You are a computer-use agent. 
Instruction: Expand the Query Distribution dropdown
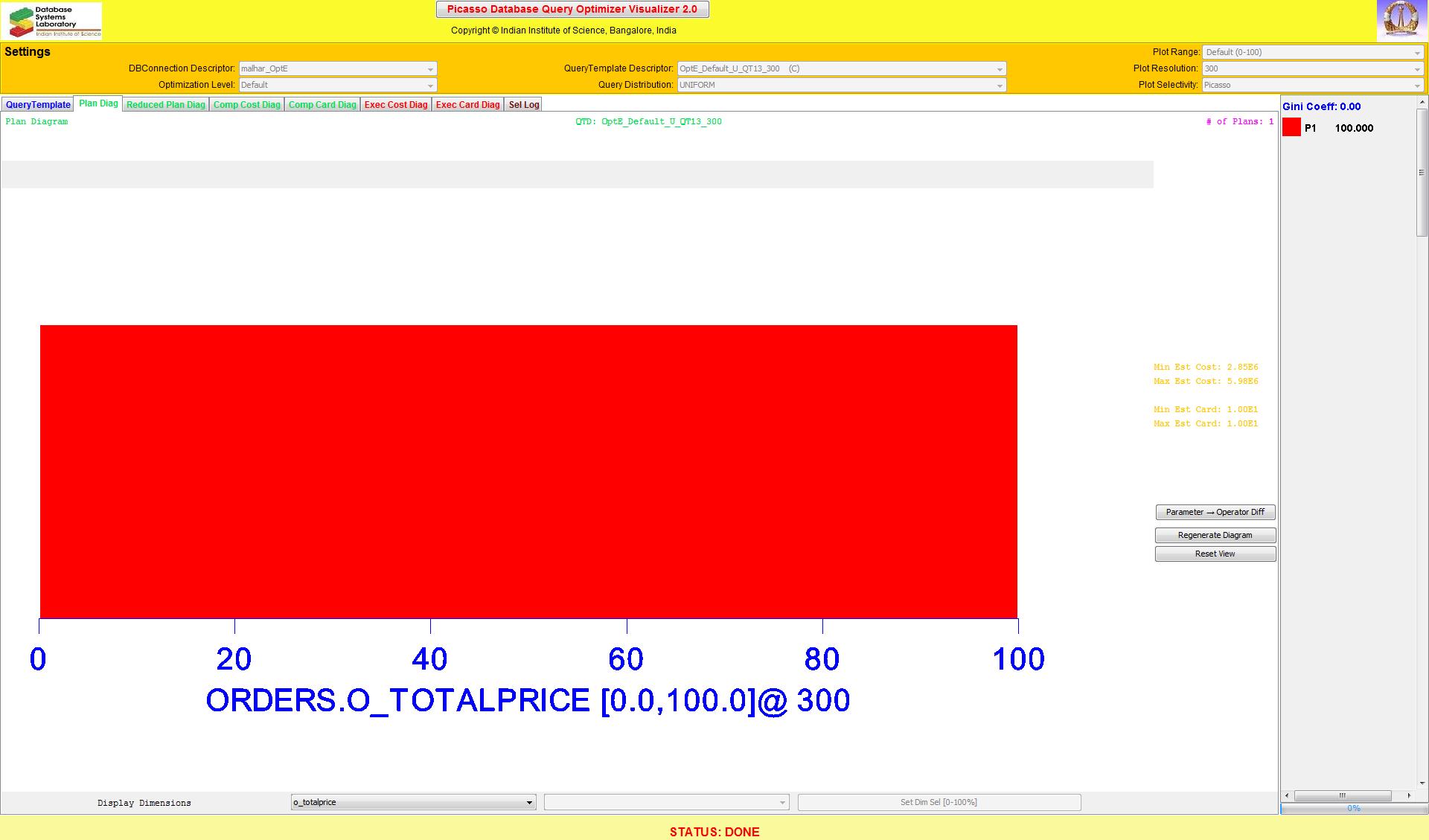coord(841,85)
